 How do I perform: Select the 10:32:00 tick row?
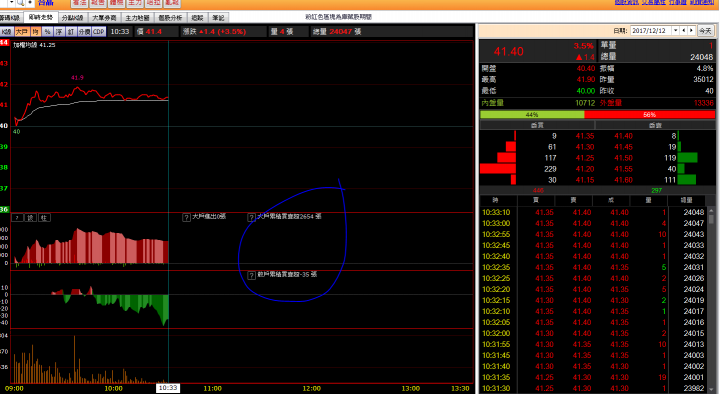593,333
